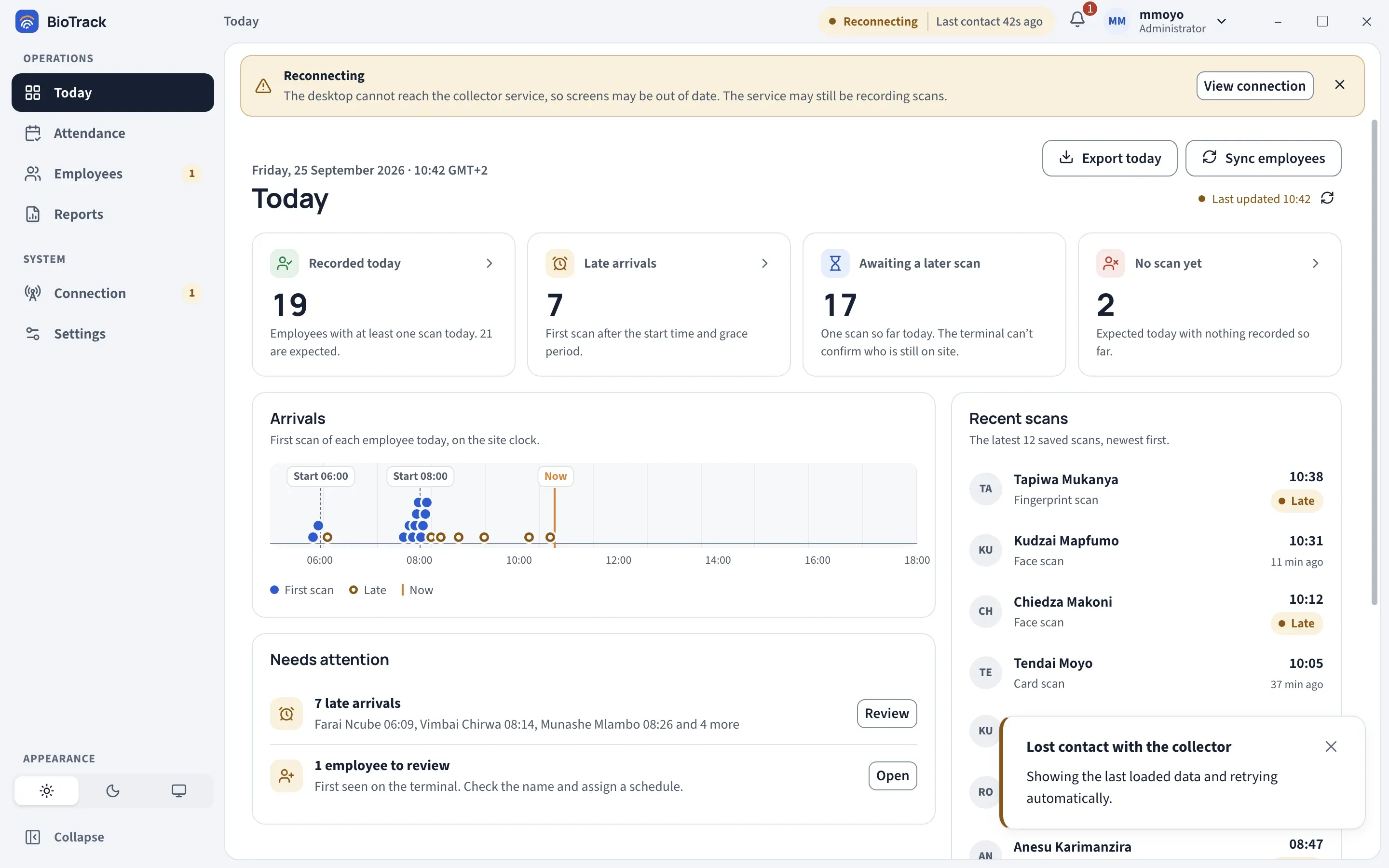Screen dimensions: 1389x868
Task: Click View connection button
Action: (x=1255, y=85)
